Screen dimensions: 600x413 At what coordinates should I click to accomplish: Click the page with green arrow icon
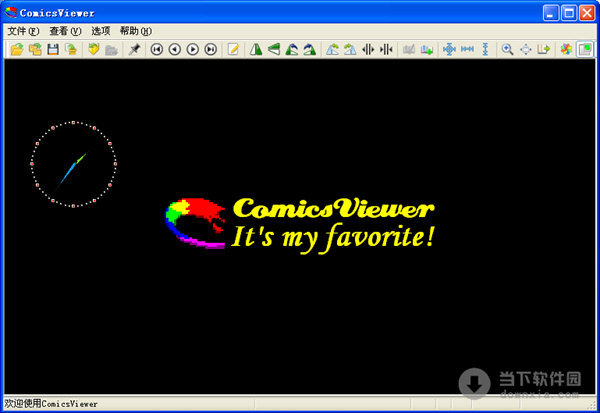click(x=71, y=49)
